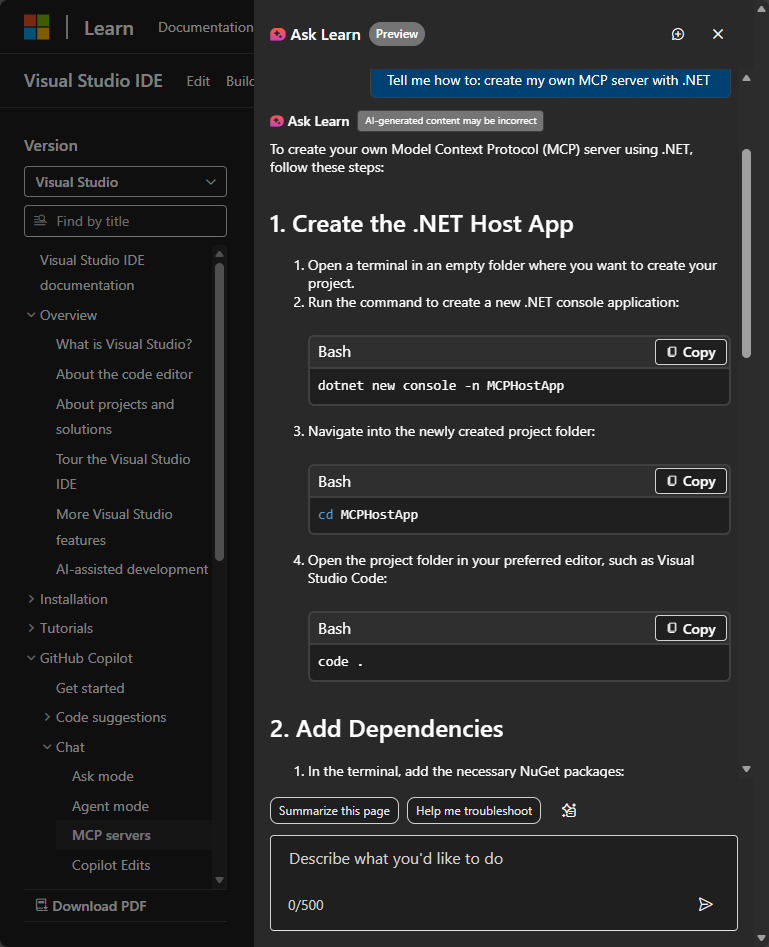The image size is (769, 947).
Task: Click the send message arrow icon
Action: 705,904
